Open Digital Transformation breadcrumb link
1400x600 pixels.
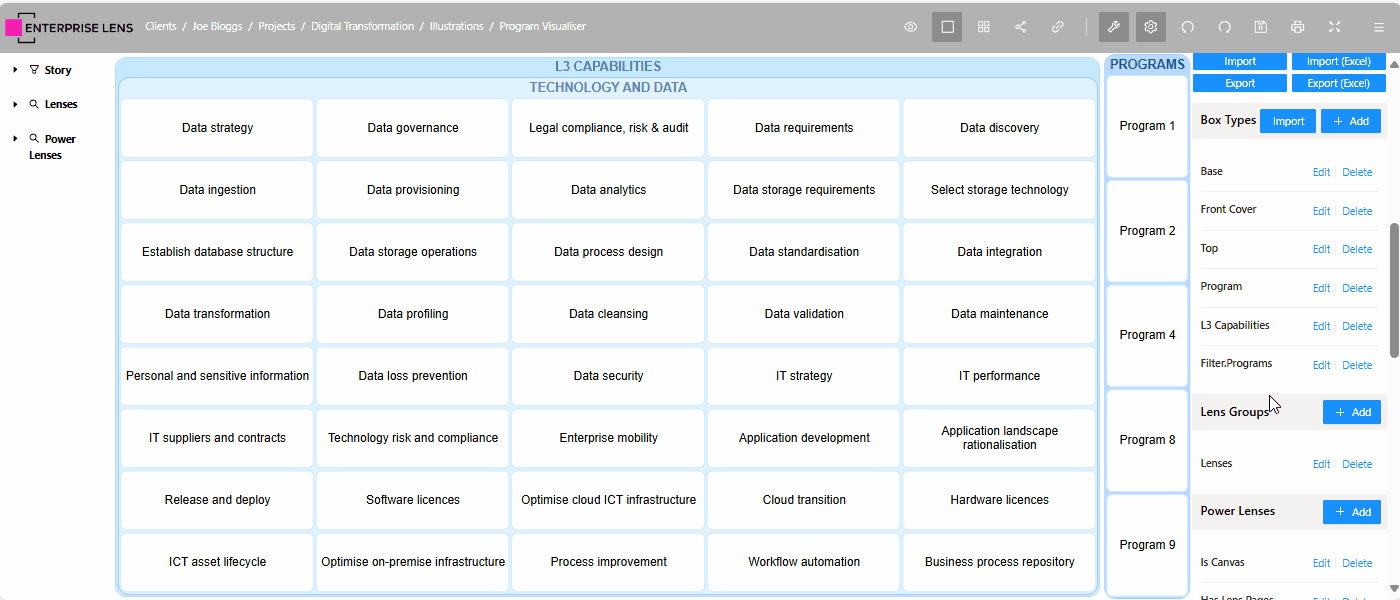coord(362,27)
